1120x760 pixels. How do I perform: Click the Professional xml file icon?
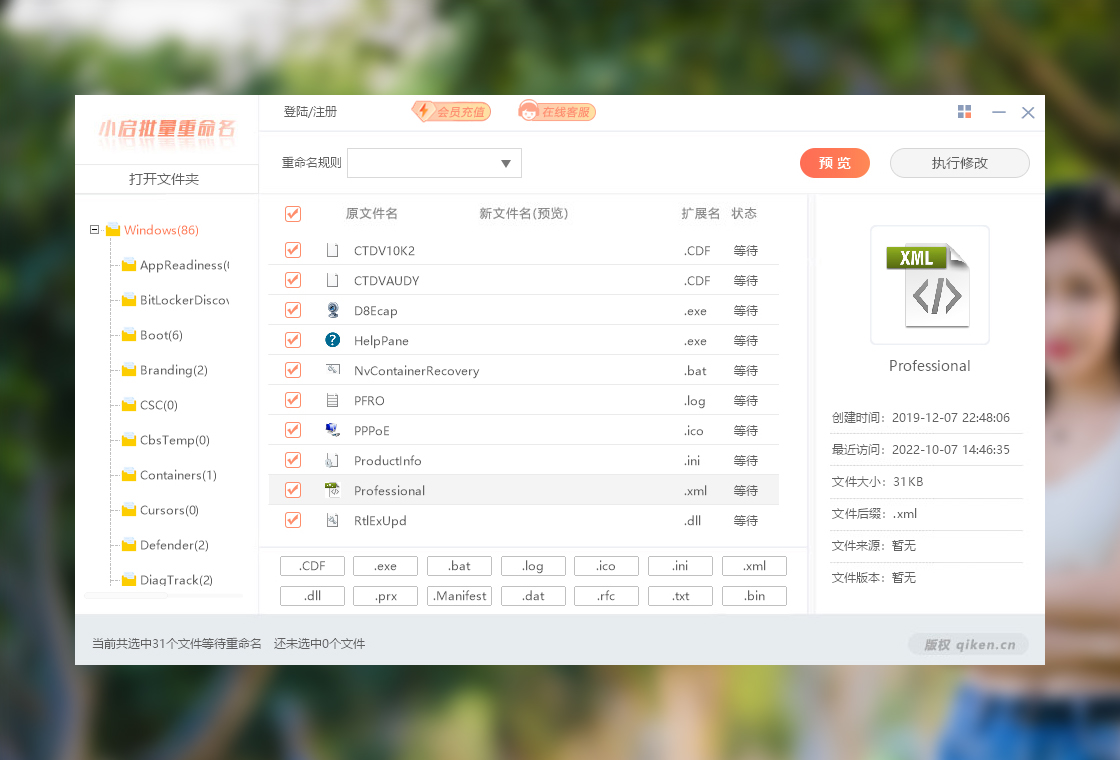tap(332, 490)
